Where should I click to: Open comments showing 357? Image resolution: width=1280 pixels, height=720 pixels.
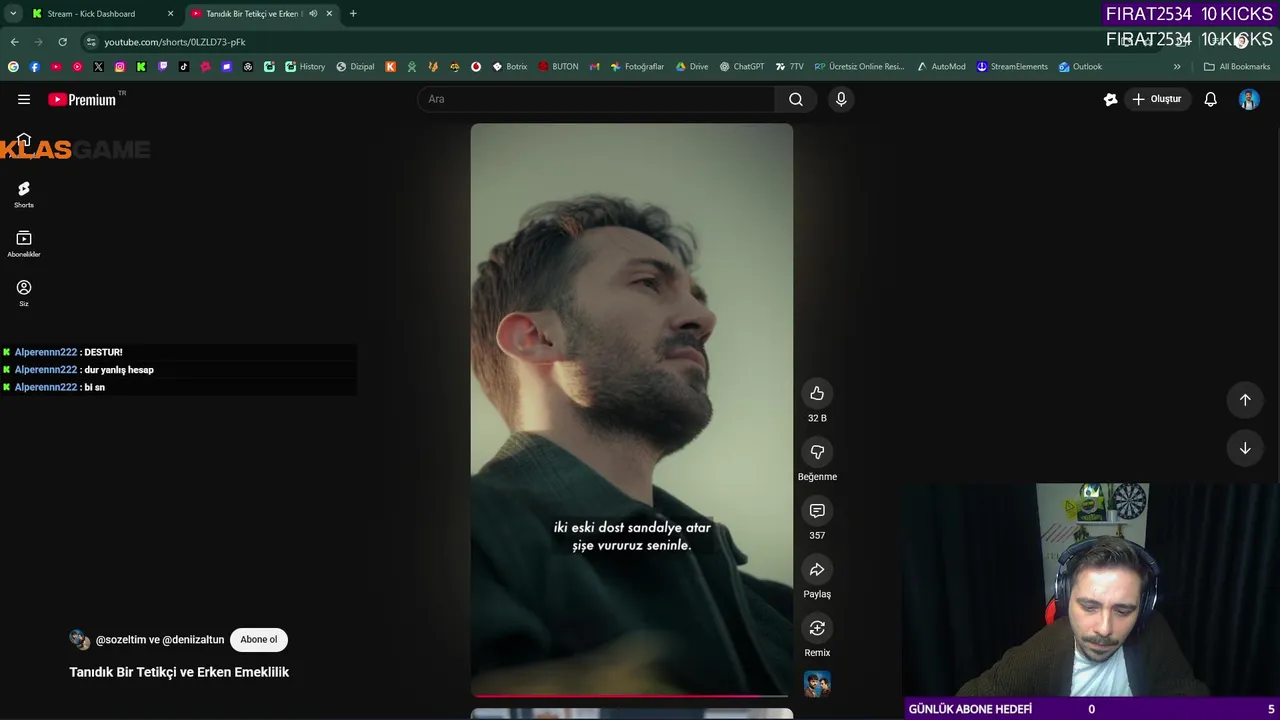[817, 511]
